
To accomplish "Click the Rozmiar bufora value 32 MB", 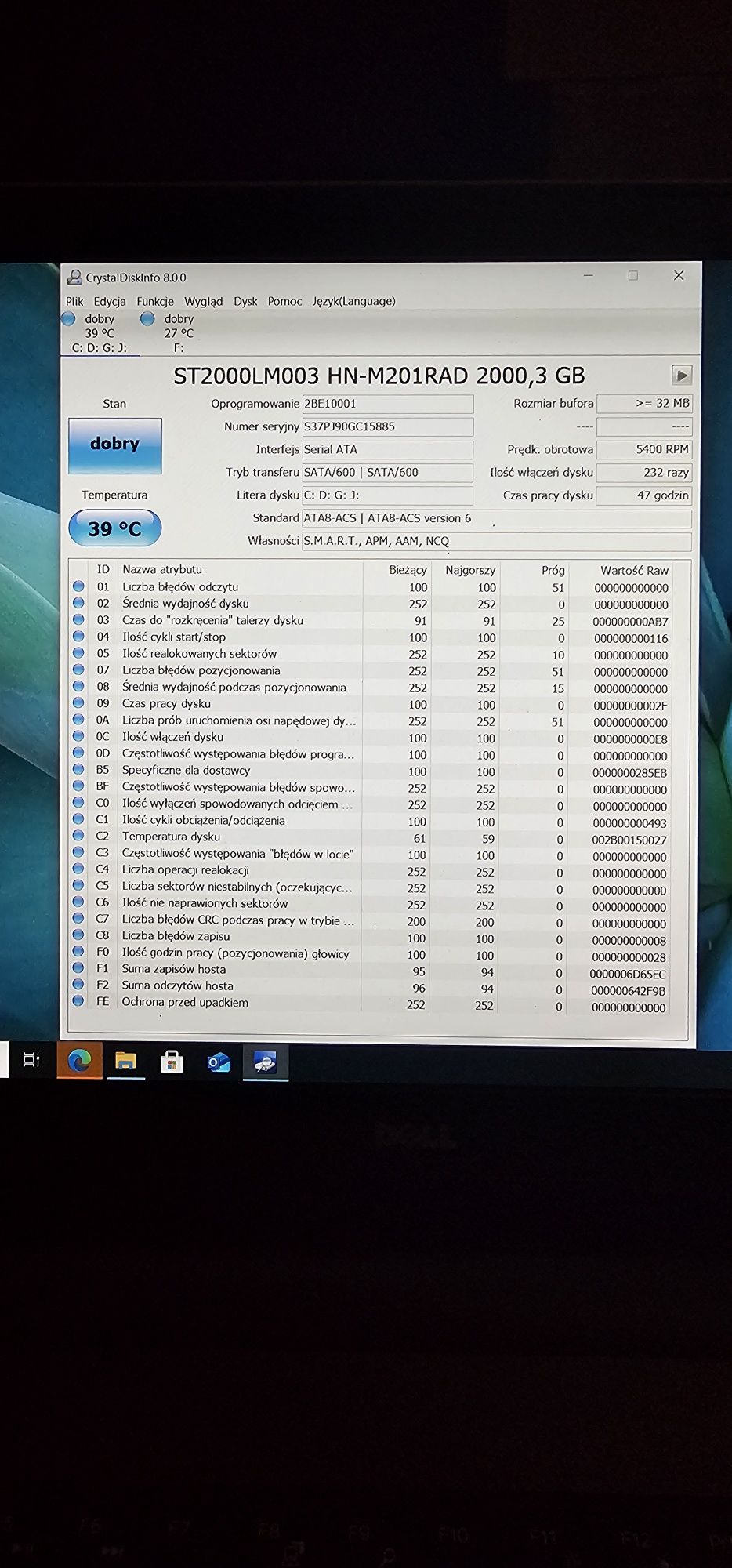I will click(644, 403).
